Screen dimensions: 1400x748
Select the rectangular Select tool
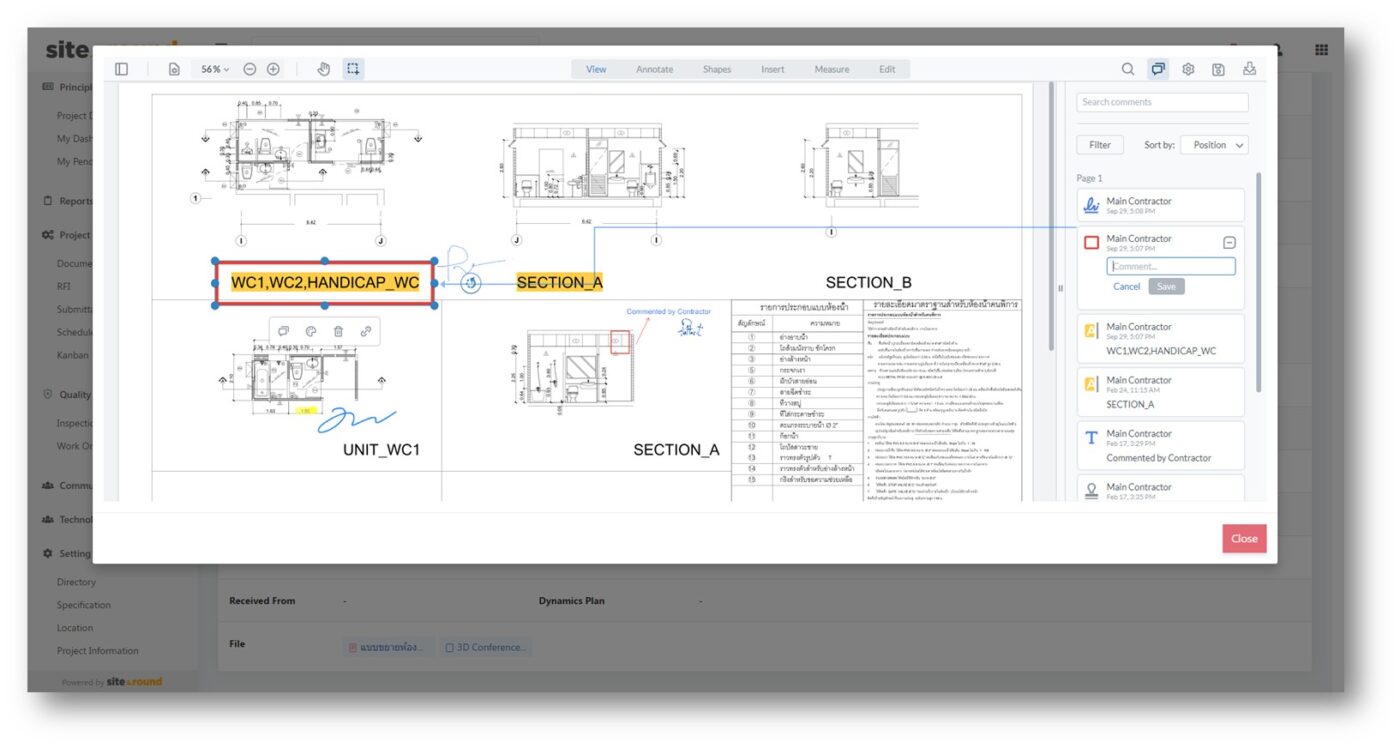(353, 69)
